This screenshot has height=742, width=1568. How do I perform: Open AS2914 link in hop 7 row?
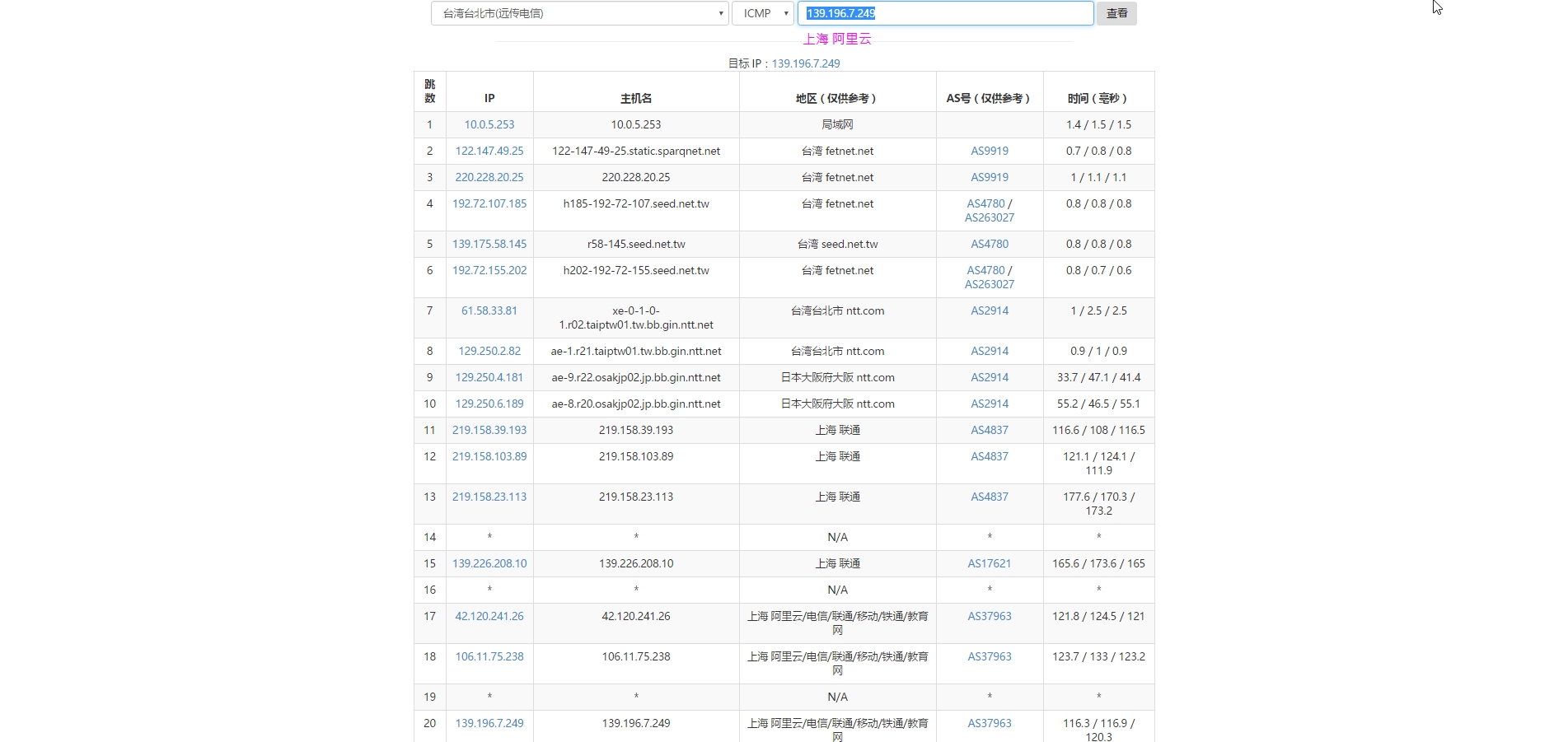[x=990, y=310]
